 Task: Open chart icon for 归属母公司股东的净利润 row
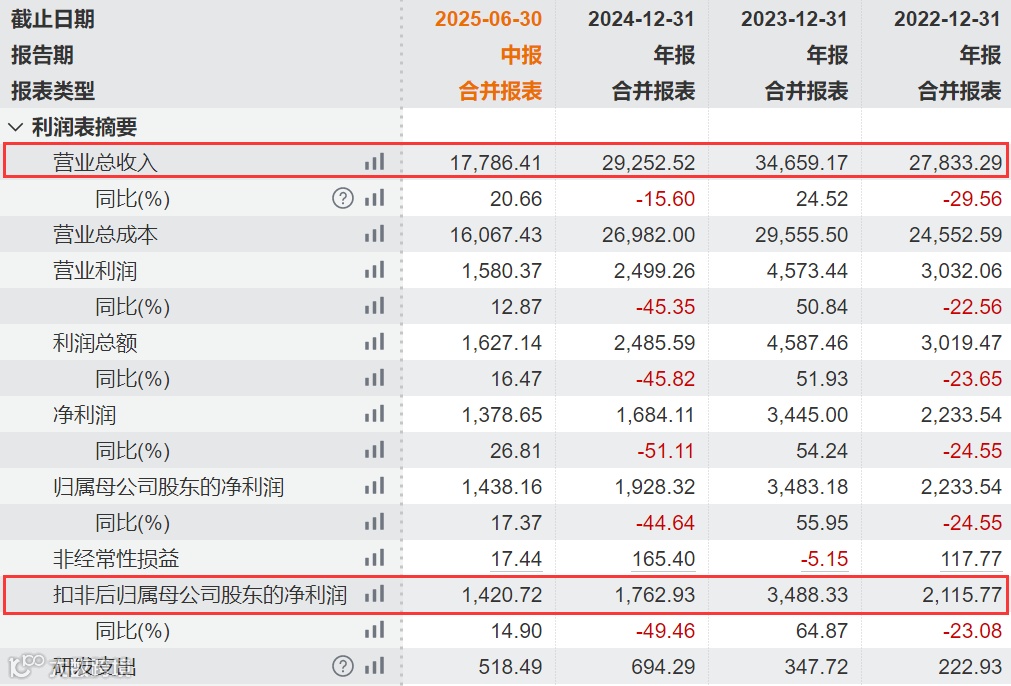pyautogui.click(x=375, y=486)
